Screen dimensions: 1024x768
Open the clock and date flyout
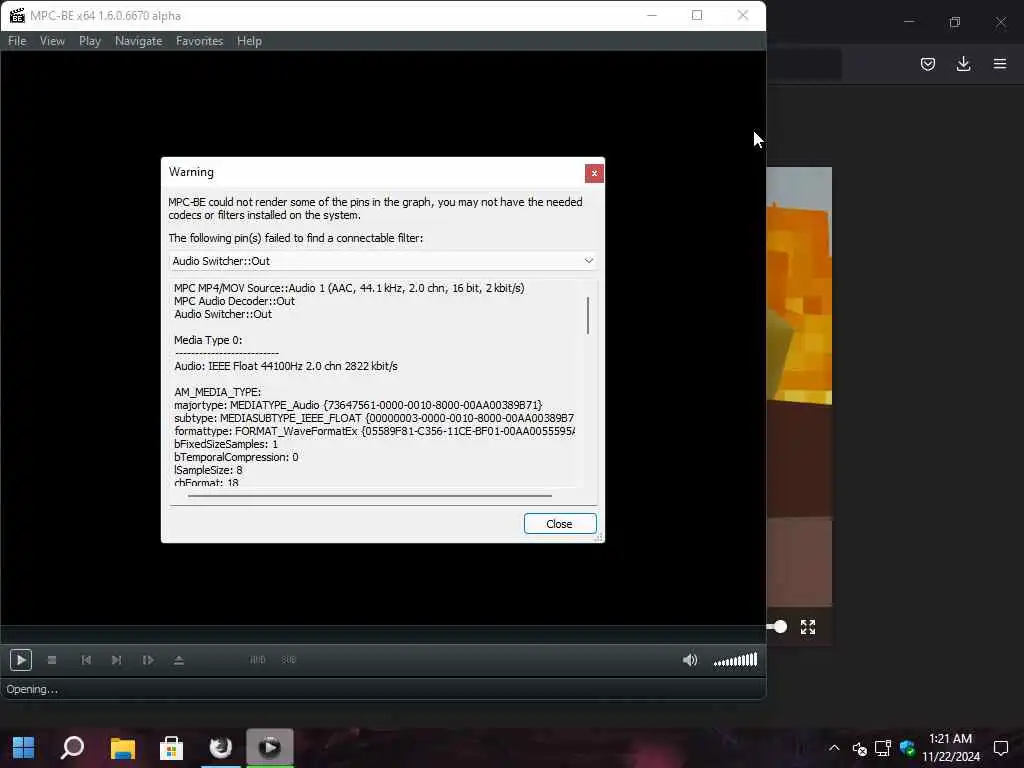pyautogui.click(x=951, y=748)
